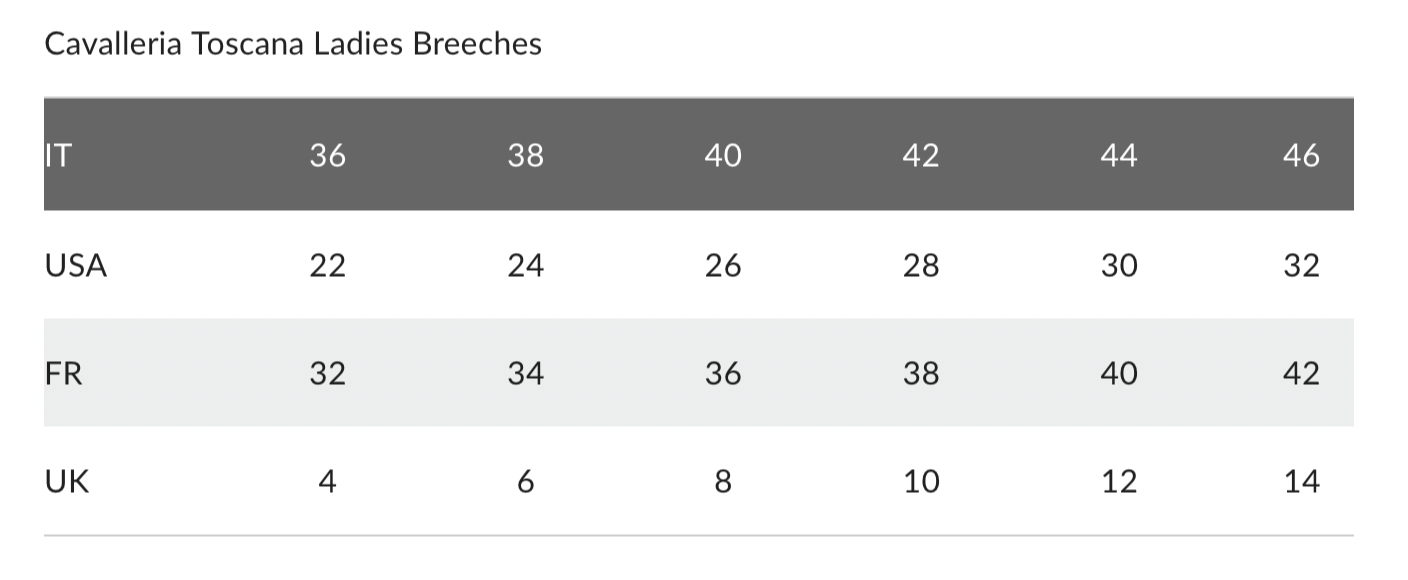Select the IT header label

(58, 156)
